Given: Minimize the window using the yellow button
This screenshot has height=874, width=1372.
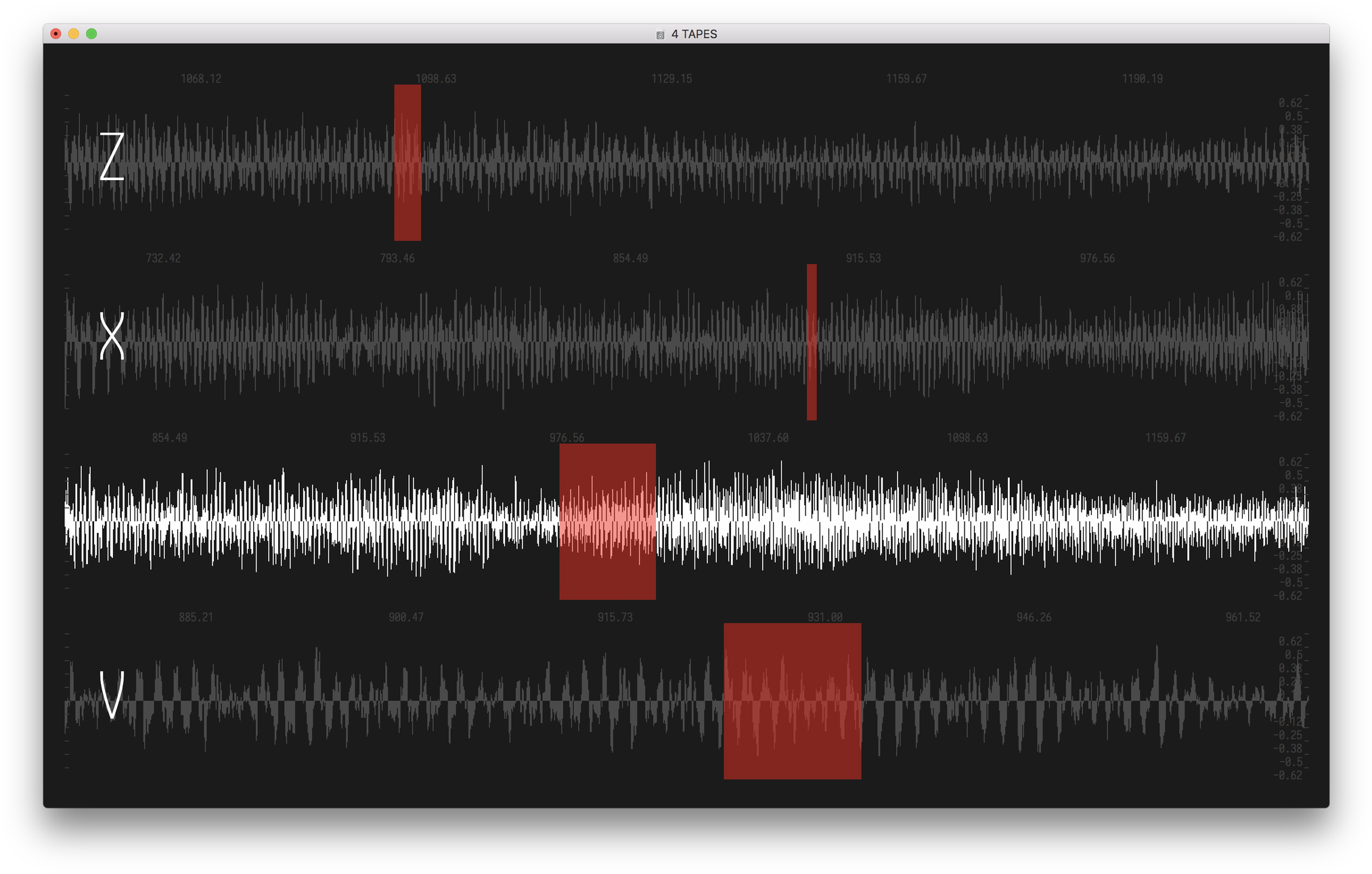Looking at the screenshot, I should (x=74, y=34).
